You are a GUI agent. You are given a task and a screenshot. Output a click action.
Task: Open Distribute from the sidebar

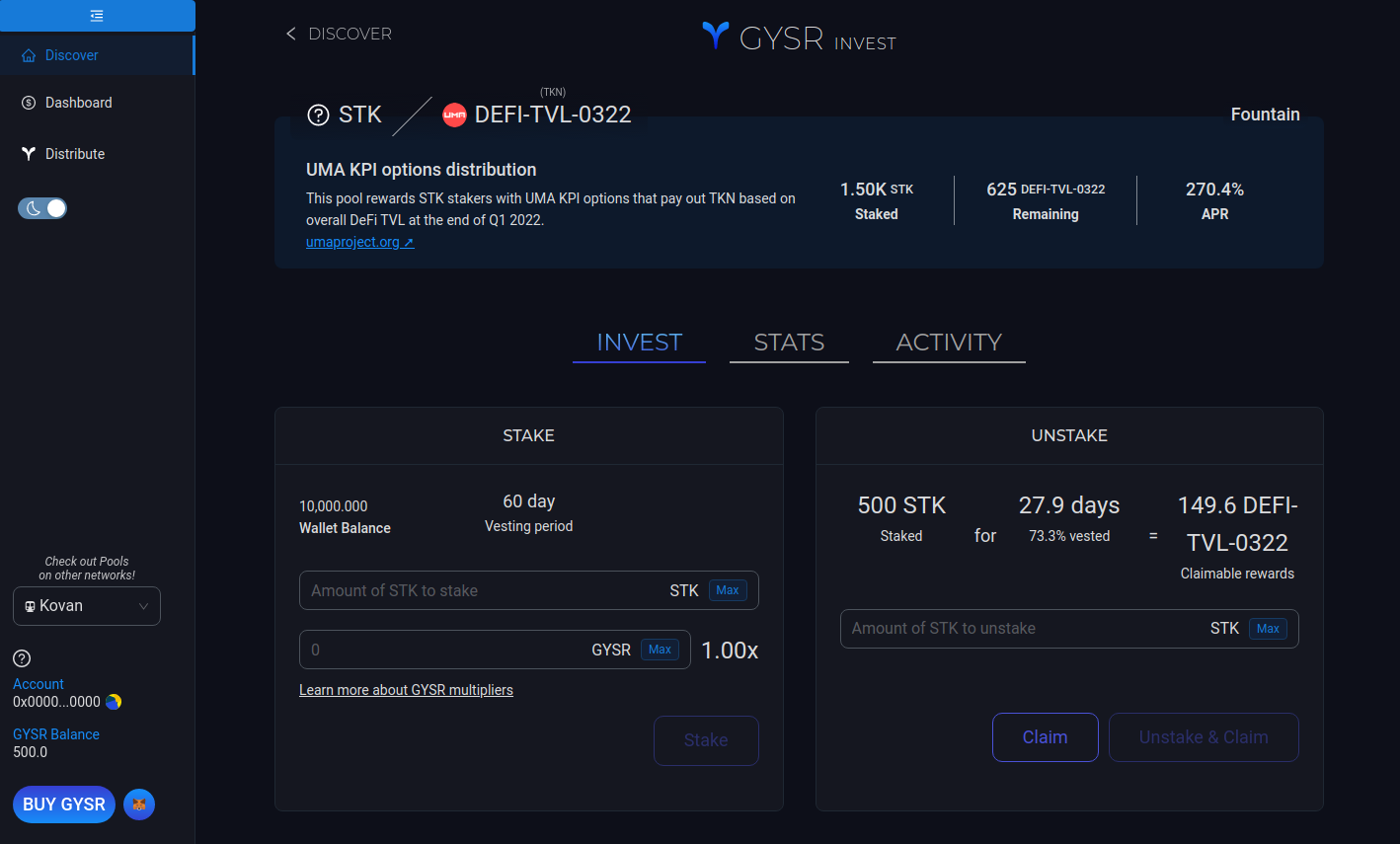[x=97, y=154]
